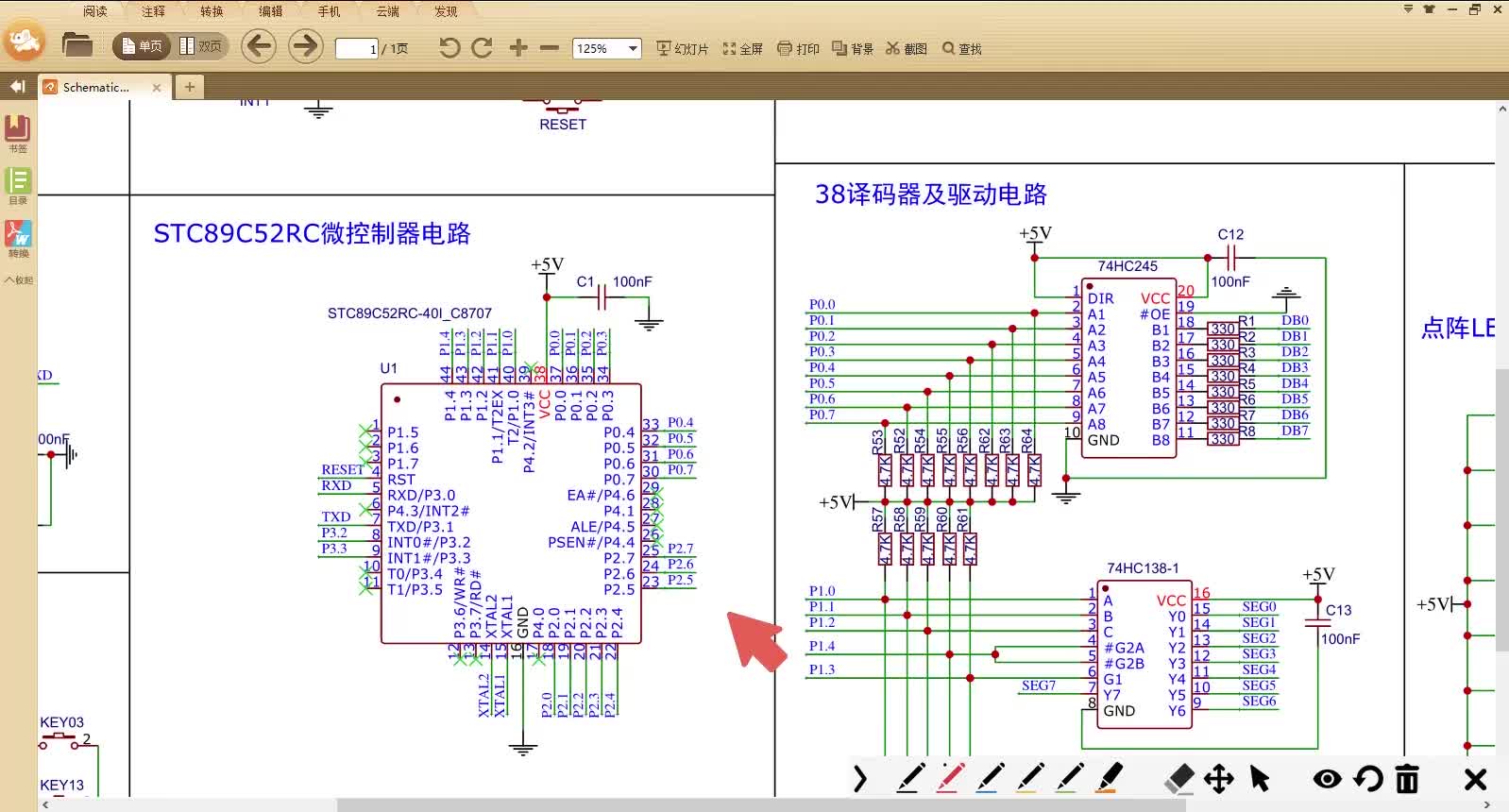Open the 发现 menu
This screenshot has width=1509, height=812.
tap(446, 11)
